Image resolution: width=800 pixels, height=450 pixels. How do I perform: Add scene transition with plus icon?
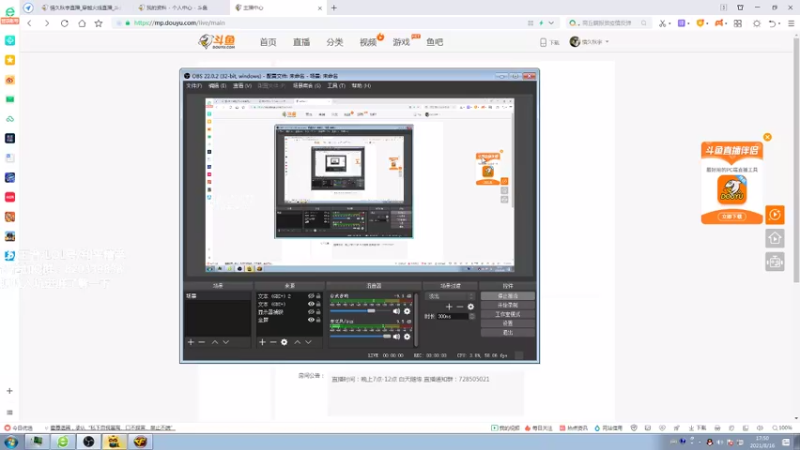(x=449, y=307)
